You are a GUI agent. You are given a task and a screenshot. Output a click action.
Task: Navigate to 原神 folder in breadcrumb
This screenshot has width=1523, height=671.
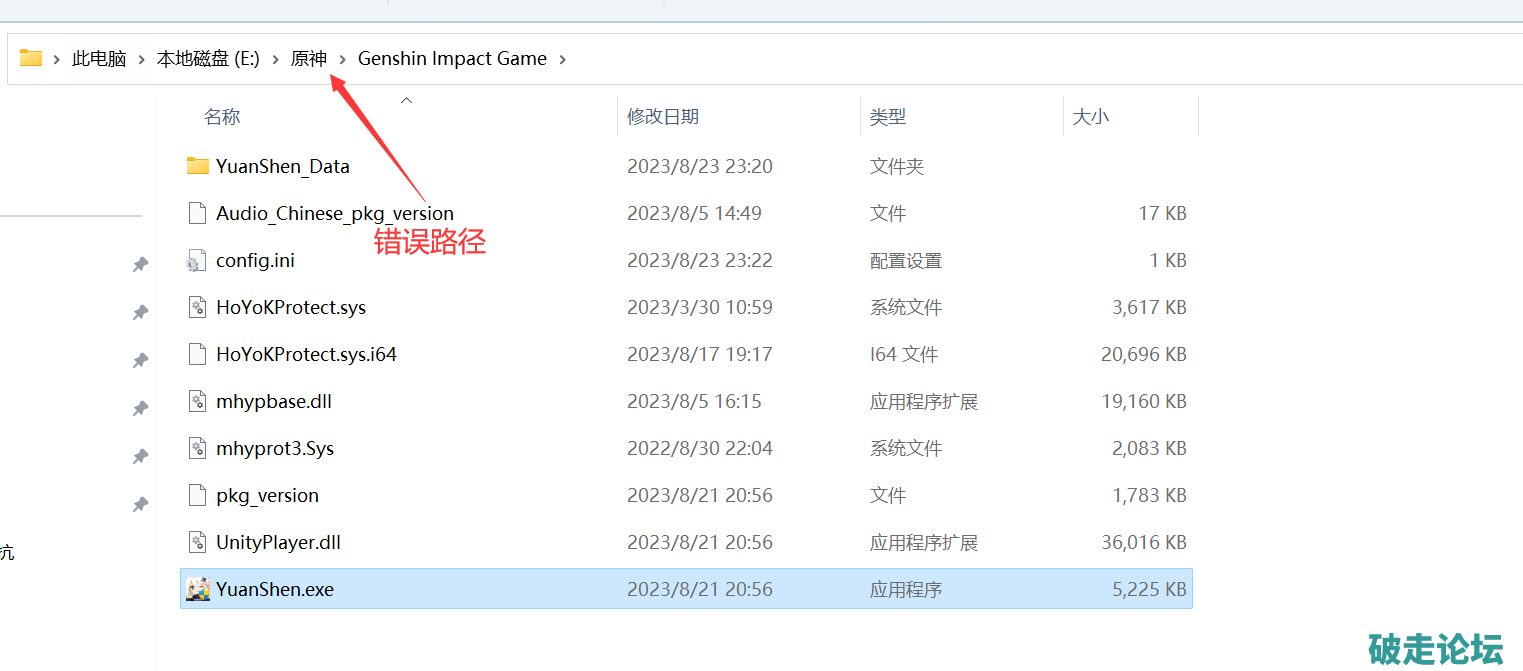click(x=308, y=59)
